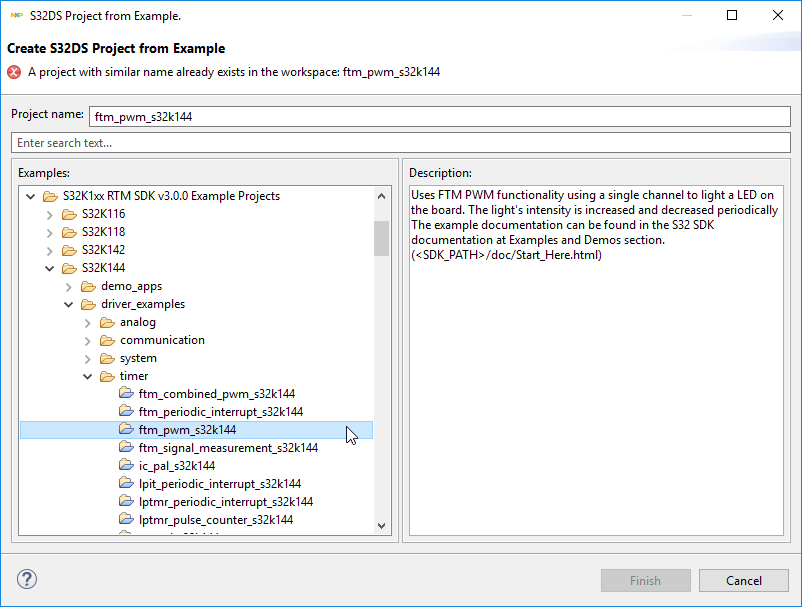Click the demo_apps folder icon
This screenshot has width=802, height=607.
[88, 286]
